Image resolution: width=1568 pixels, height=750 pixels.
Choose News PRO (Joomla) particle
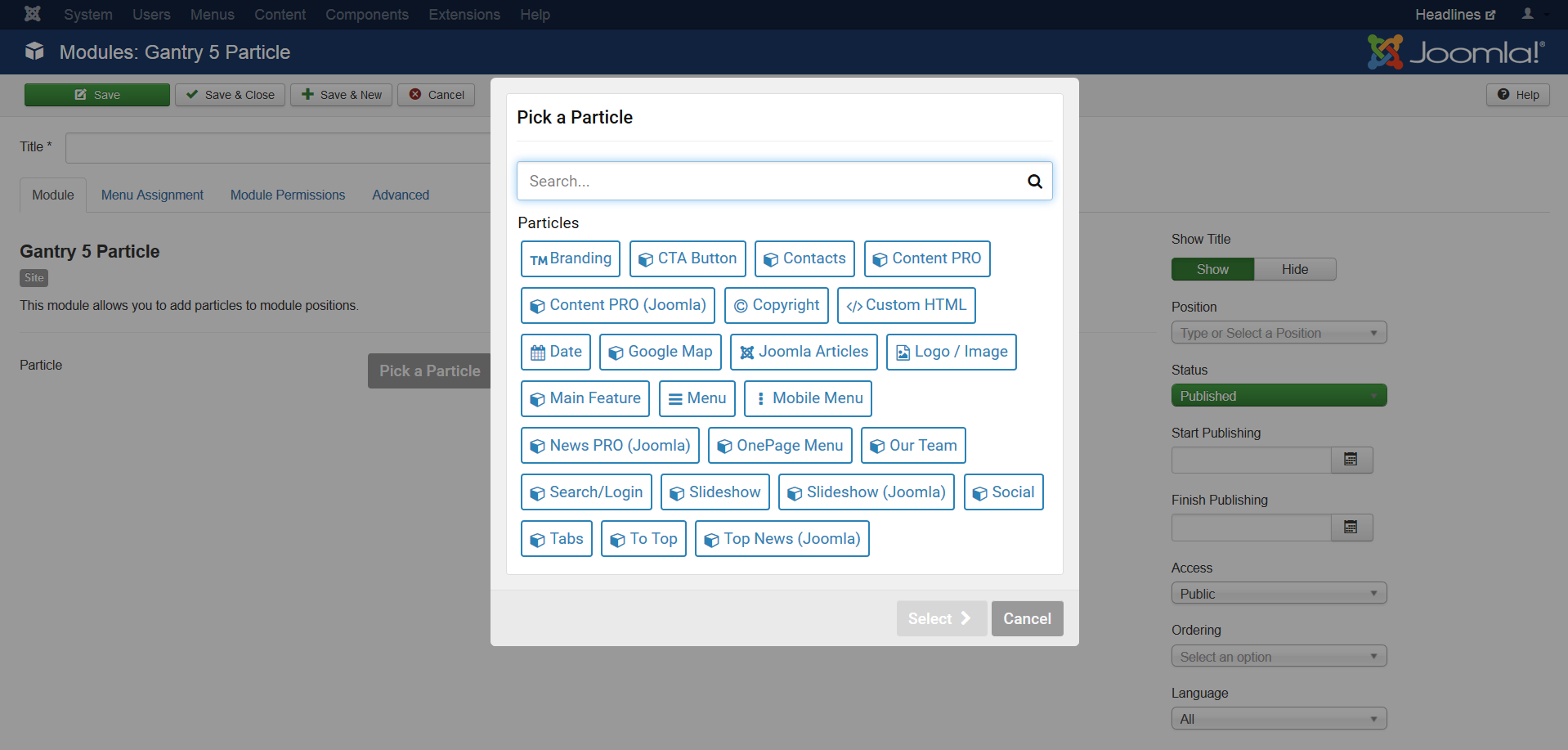(611, 445)
